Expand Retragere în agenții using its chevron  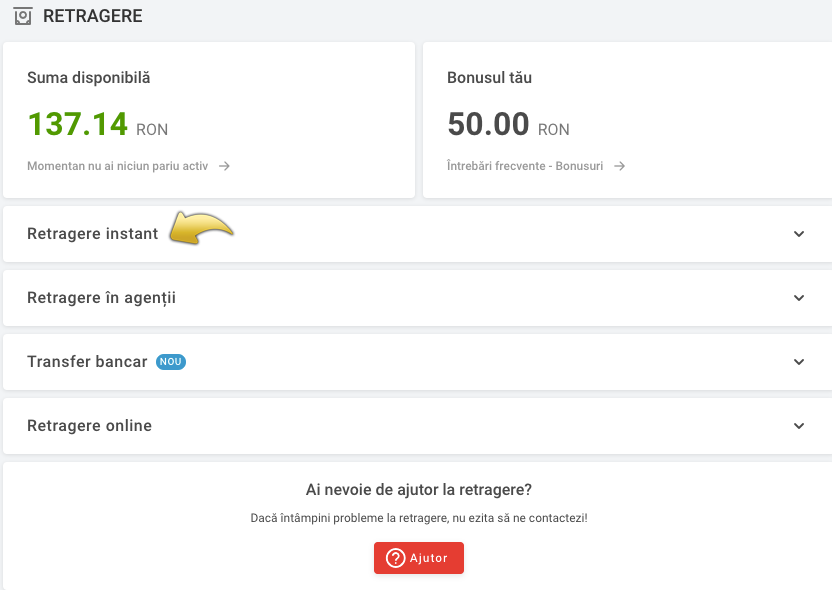[x=799, y=298]
